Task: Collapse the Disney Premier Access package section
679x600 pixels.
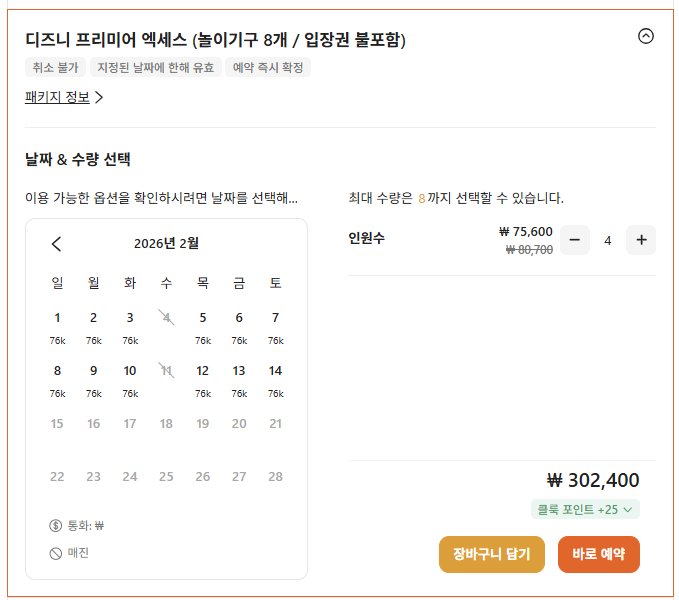Action: [x=645, y=36]
